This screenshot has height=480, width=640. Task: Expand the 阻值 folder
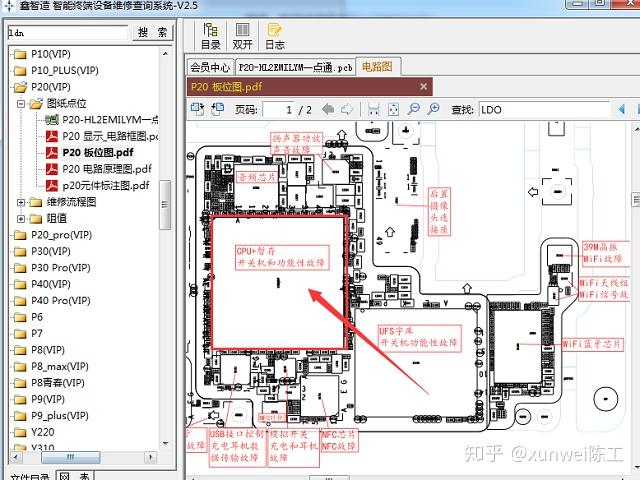[x=21, y=219]
